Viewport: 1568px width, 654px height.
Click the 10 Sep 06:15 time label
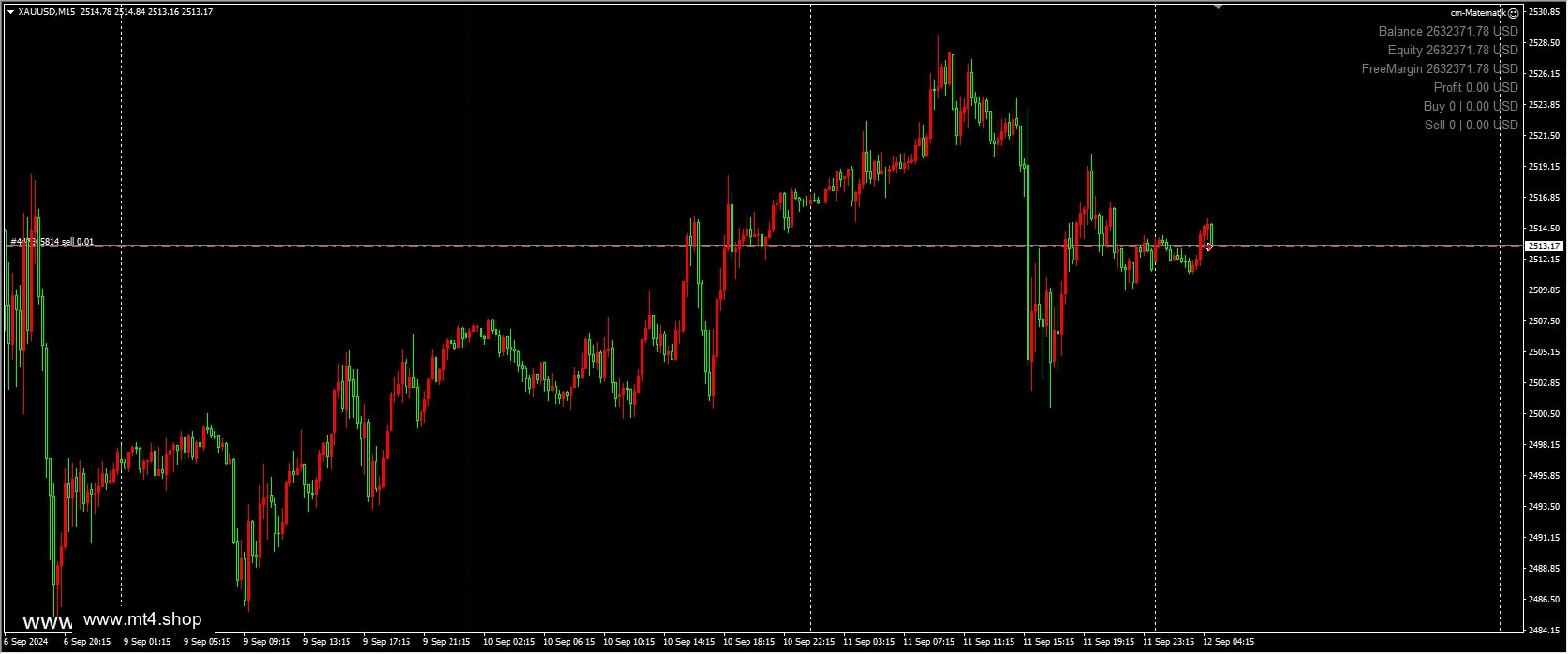(x=569, y=643)
